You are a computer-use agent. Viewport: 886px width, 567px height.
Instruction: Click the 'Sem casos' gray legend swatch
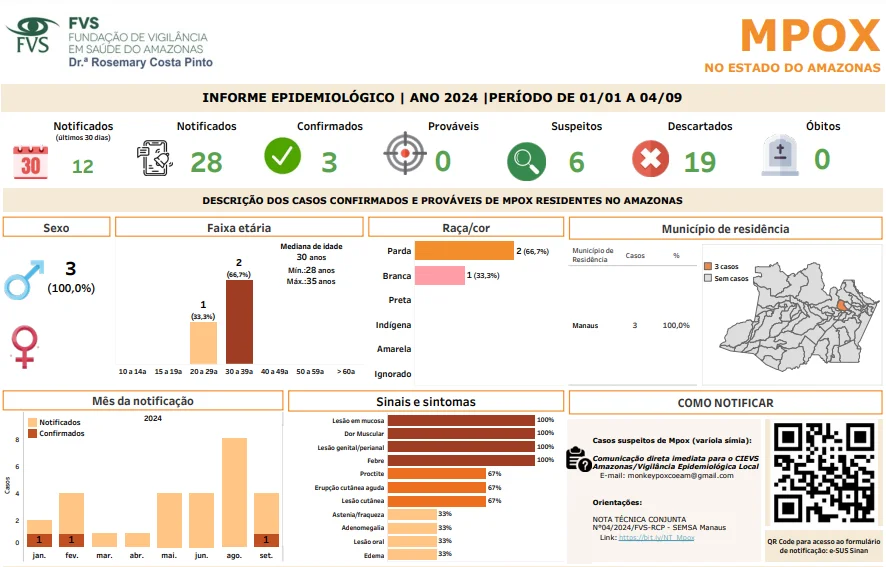coord(708,278)
